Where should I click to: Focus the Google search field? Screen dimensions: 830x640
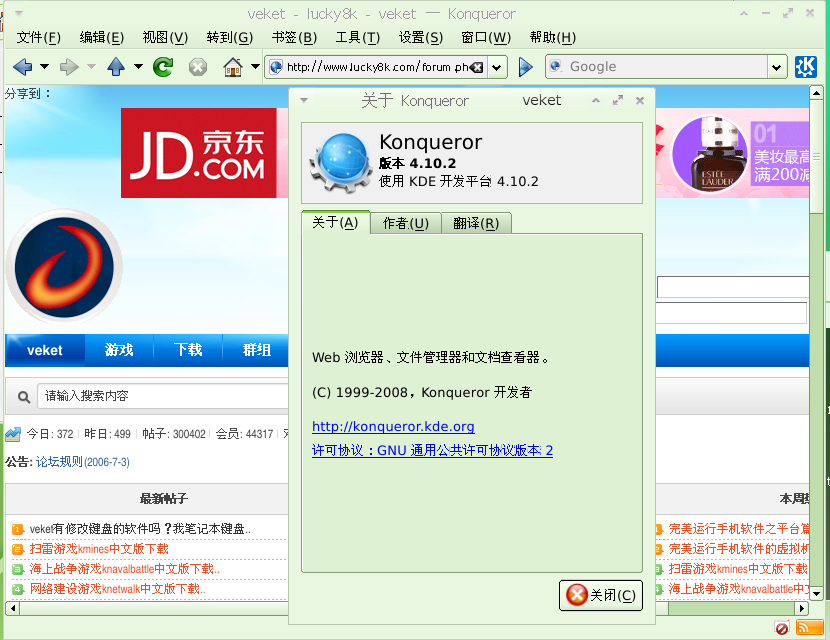point(664,67)
